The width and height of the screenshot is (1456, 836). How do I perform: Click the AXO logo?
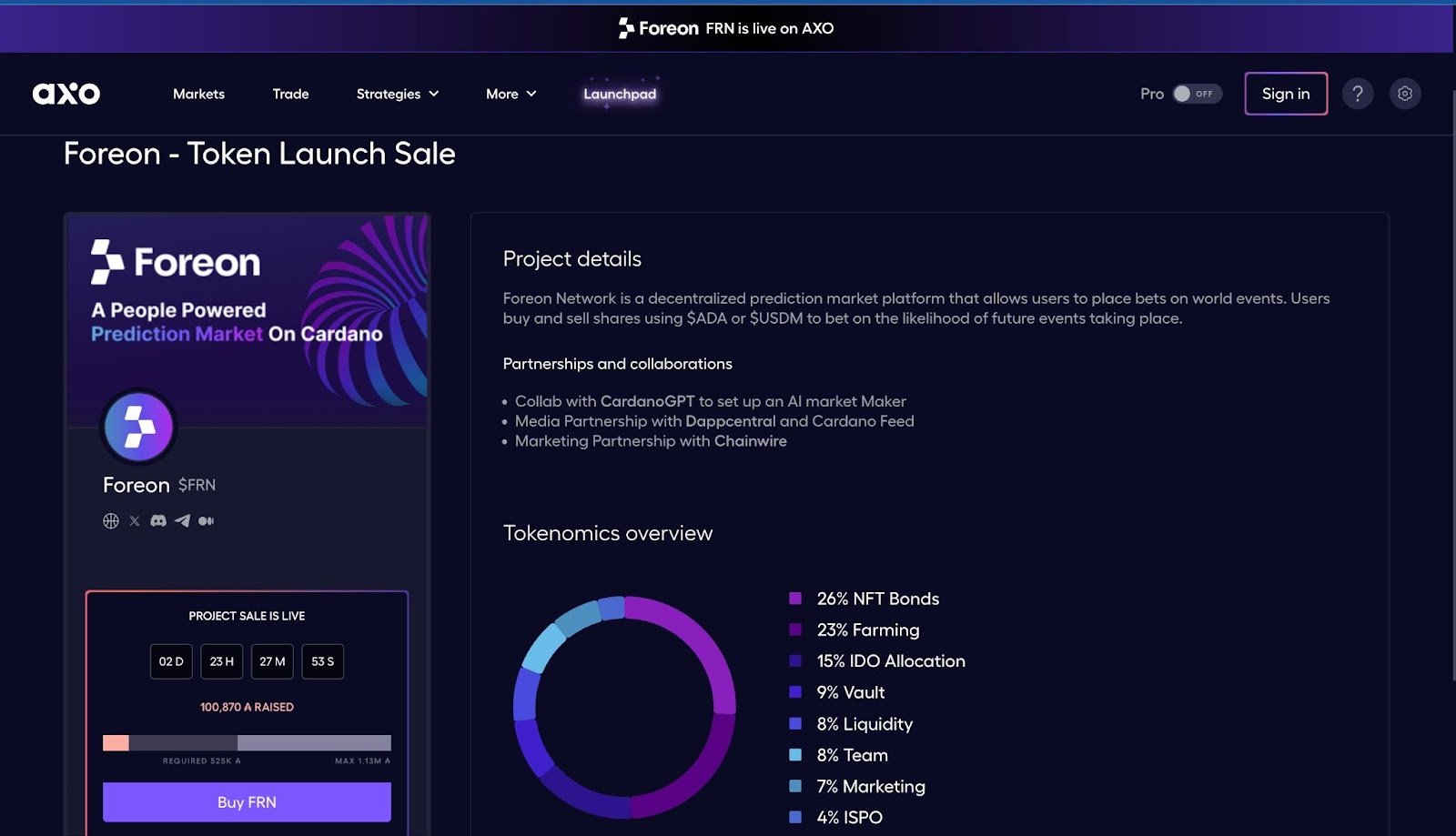pyautogui.click(x=66, y=94)
